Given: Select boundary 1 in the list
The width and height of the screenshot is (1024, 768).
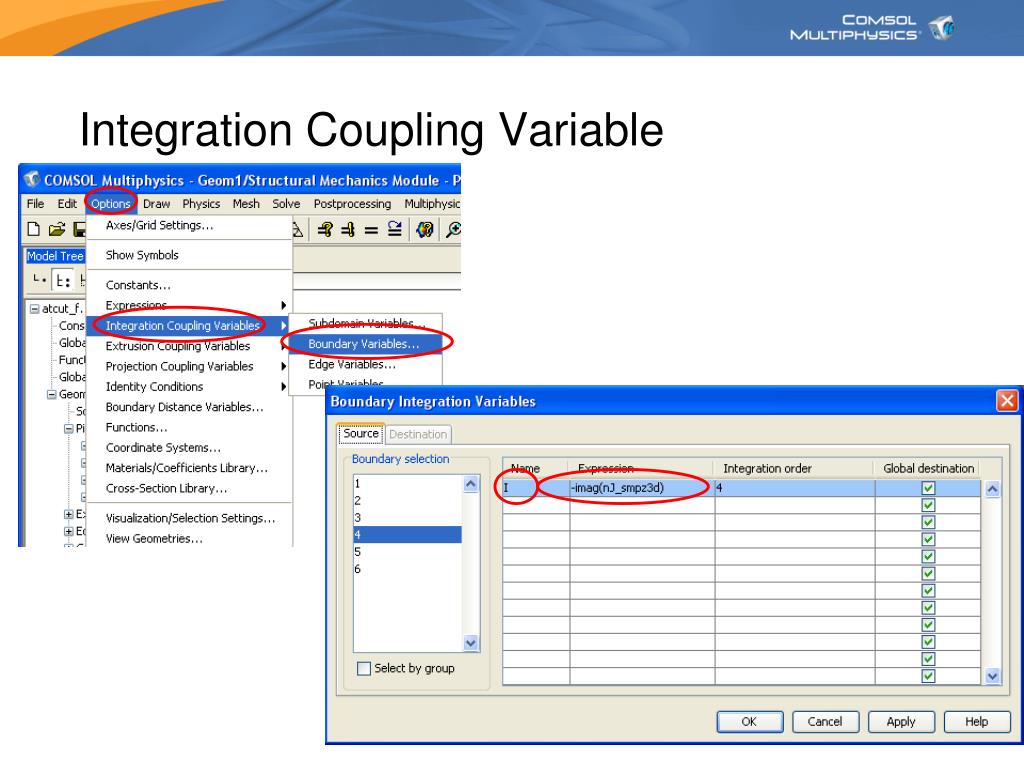Looking at the screenshot, I should [408, 483].
